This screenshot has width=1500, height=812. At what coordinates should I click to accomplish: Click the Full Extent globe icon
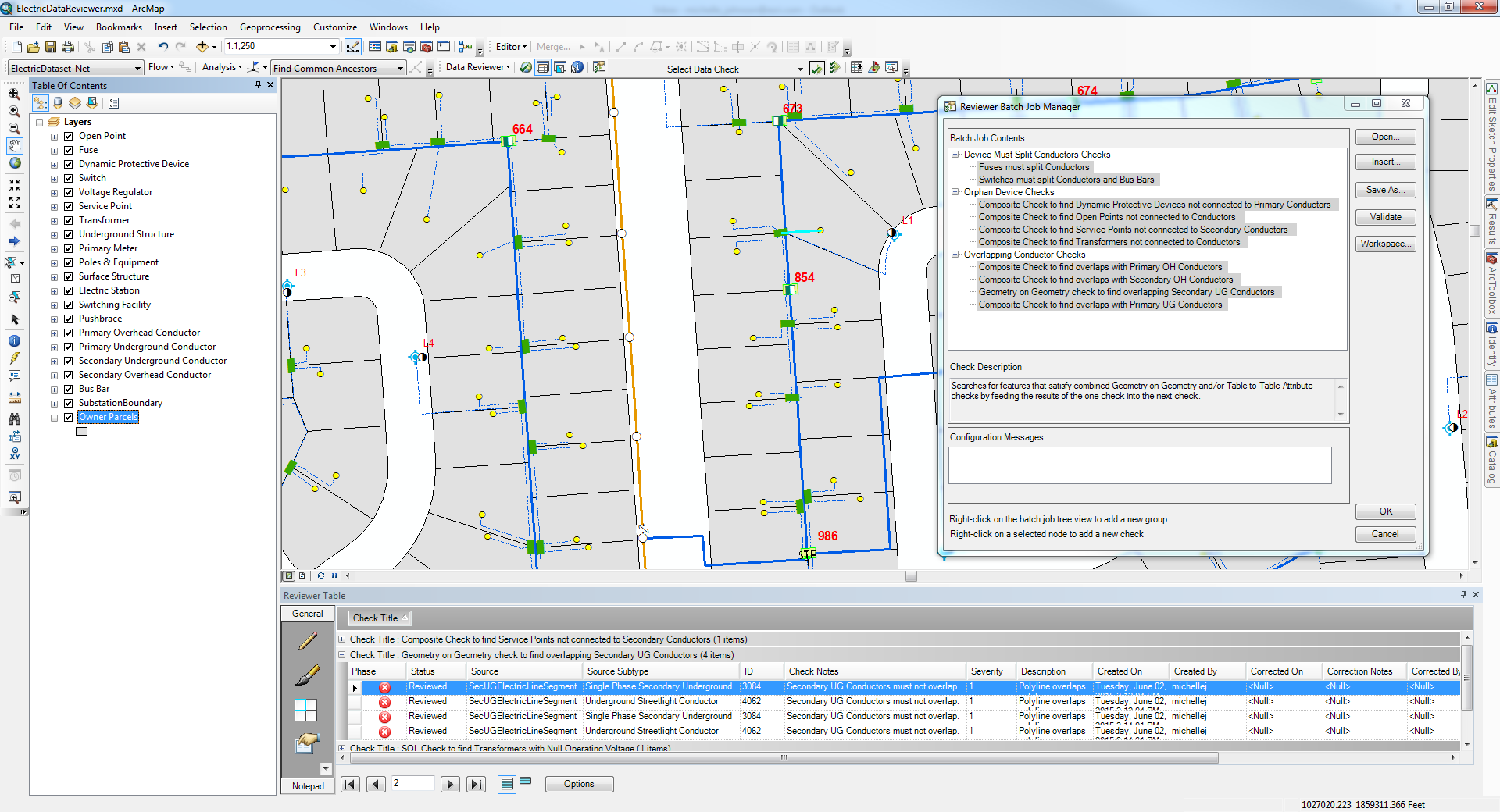(x=15, y=163)
